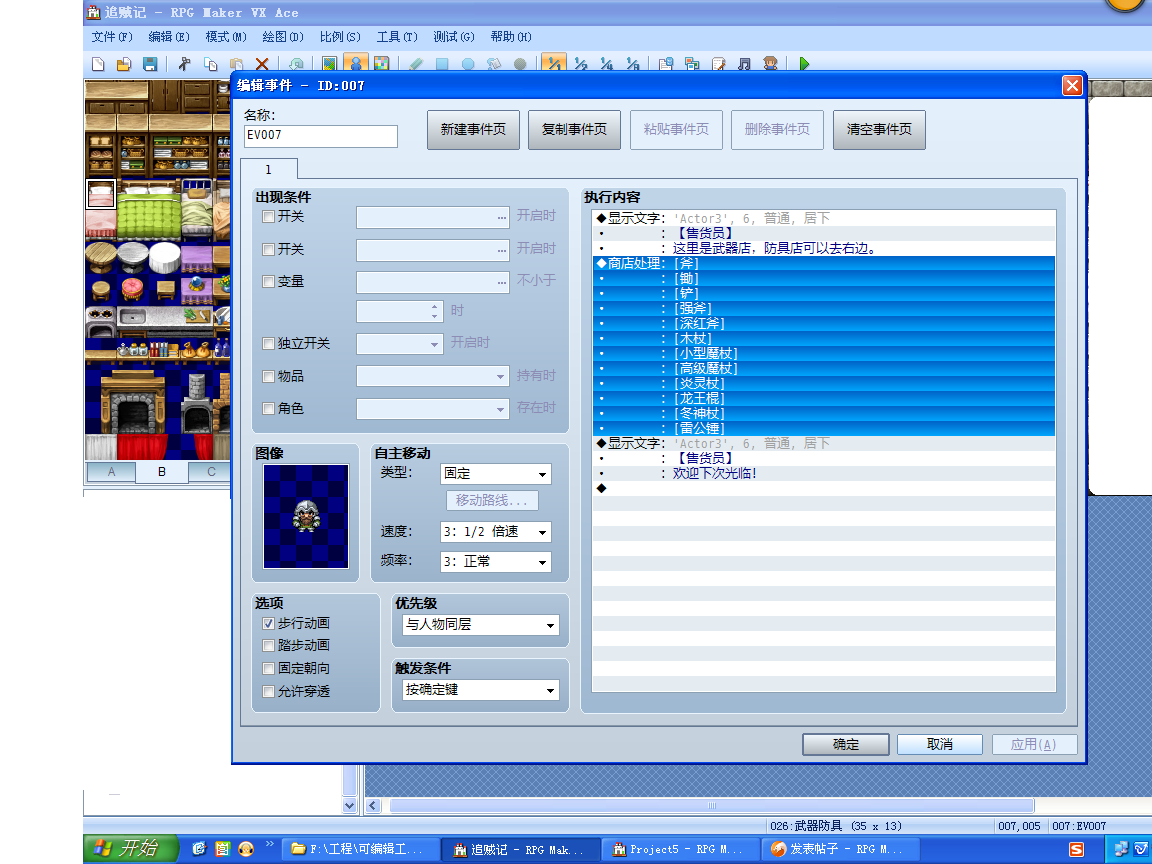
Task: Click the Open Project folder icon
Action: coord(123,64)
